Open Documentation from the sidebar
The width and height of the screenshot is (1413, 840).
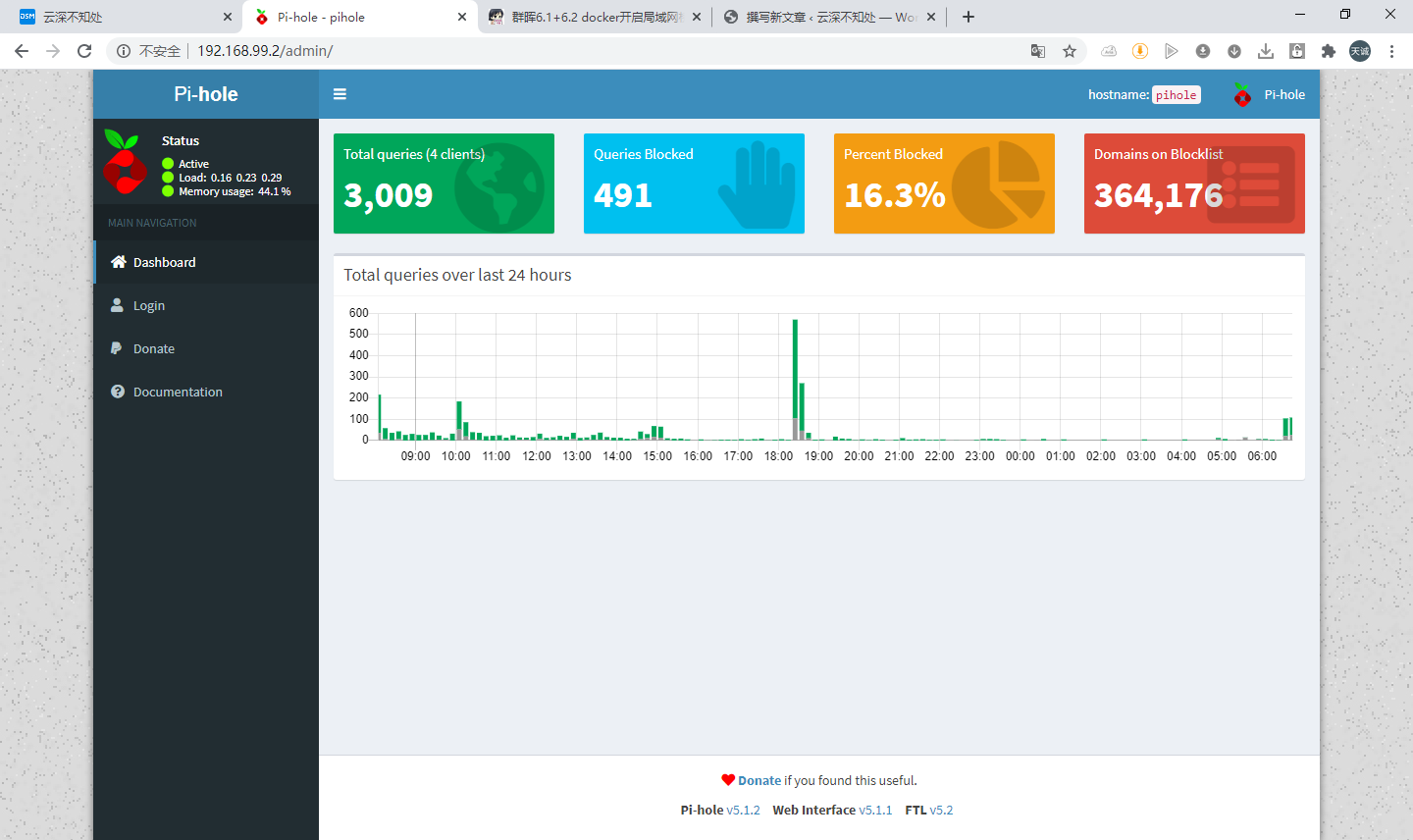coord(177,392)
